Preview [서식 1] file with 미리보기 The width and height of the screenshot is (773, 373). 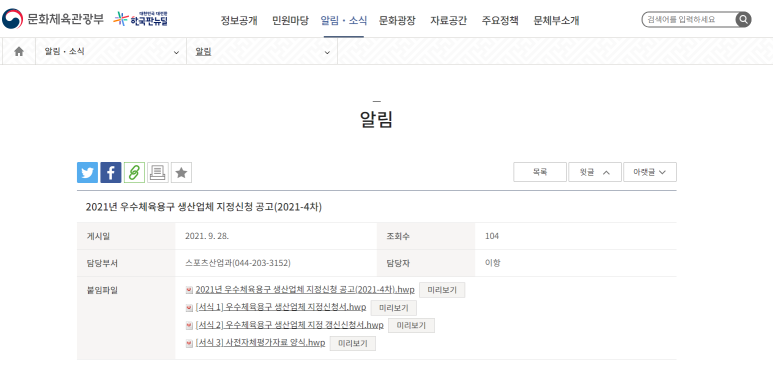click(393, 308)
